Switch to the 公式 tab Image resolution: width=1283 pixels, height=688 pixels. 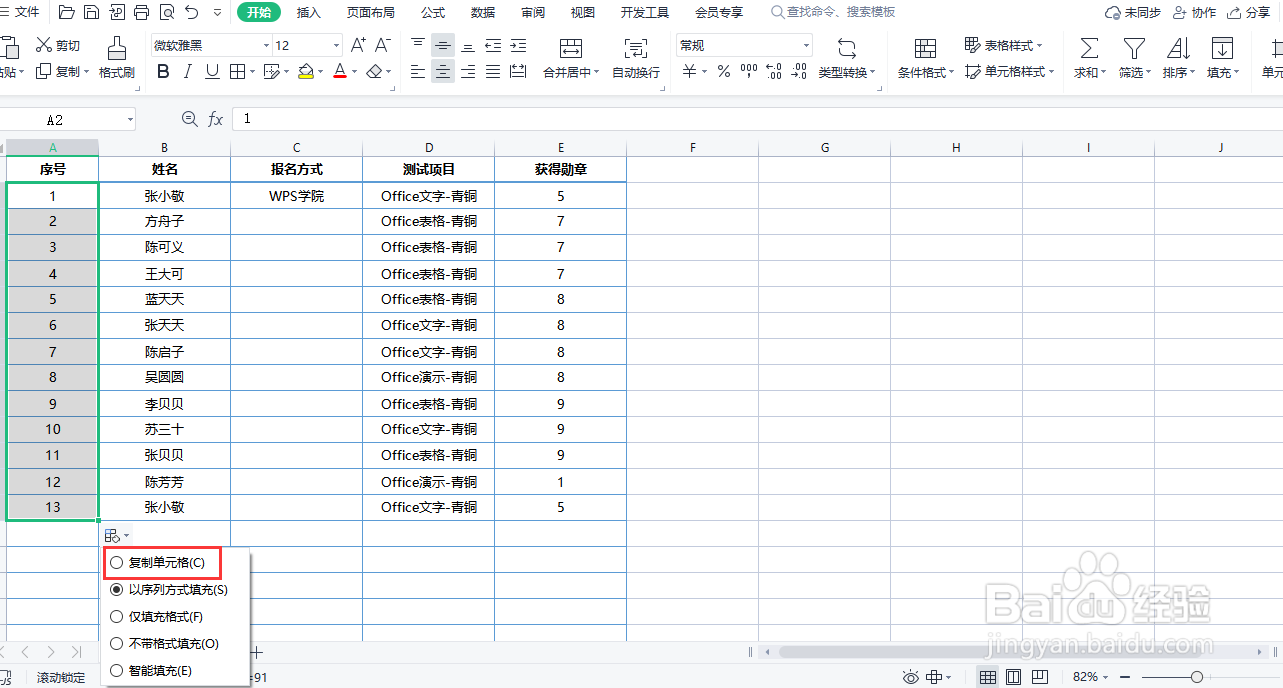click(433, 12)
